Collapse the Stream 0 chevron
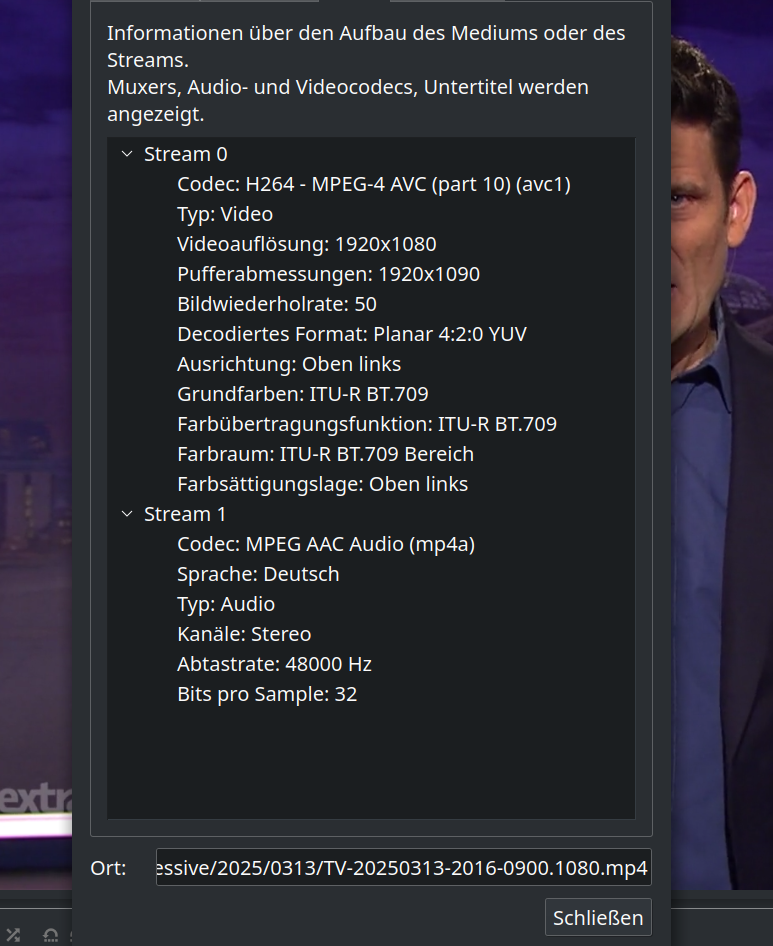The image size is (773, 946). [126, 154]
